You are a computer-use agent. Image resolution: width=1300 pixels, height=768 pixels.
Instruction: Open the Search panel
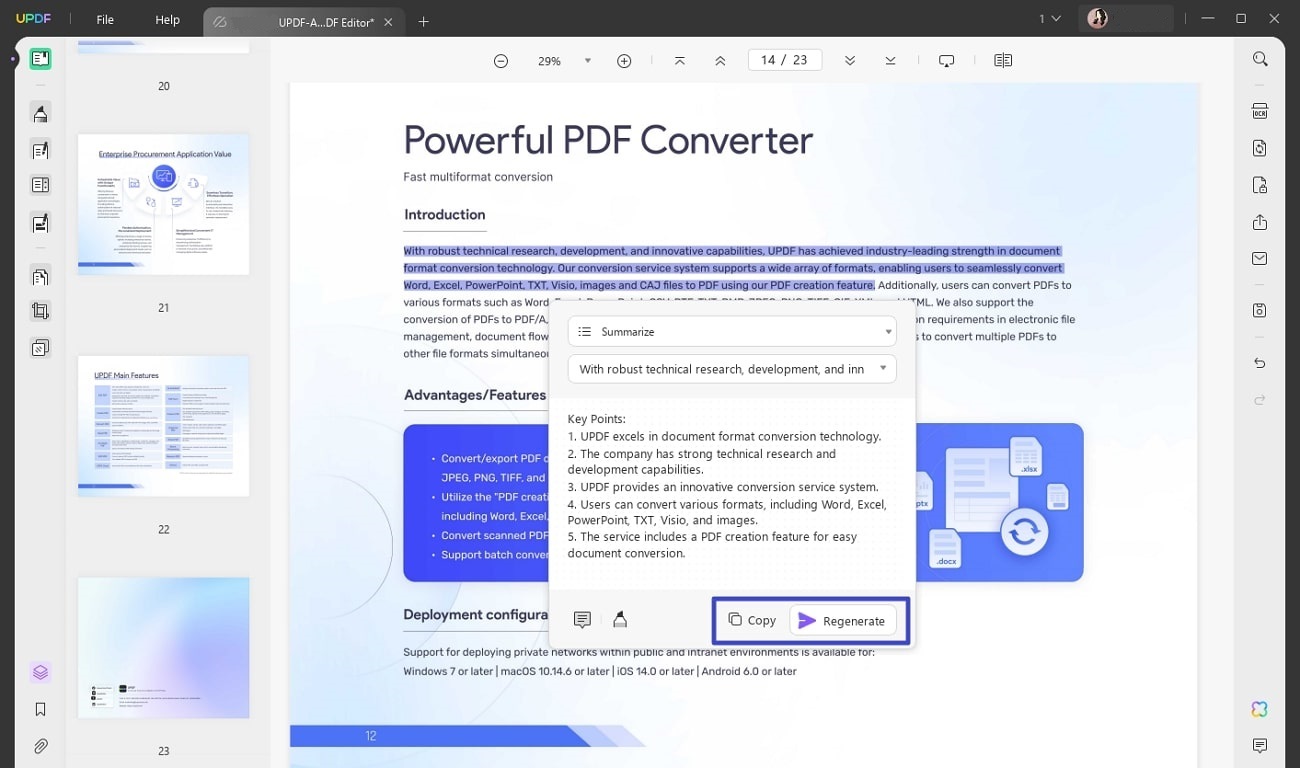1259,59
